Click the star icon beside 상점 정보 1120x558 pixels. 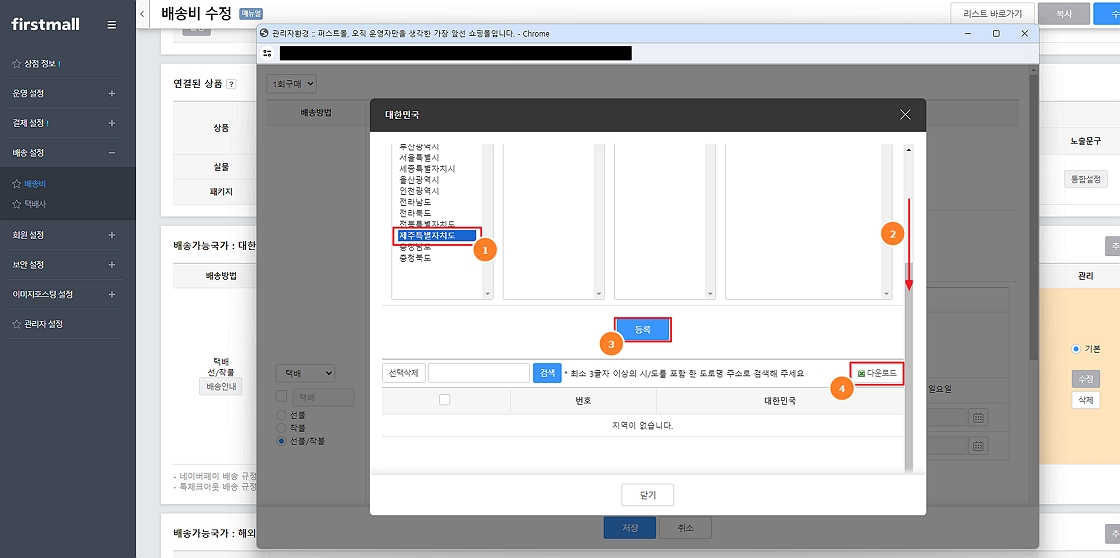(x=16, y=64)
